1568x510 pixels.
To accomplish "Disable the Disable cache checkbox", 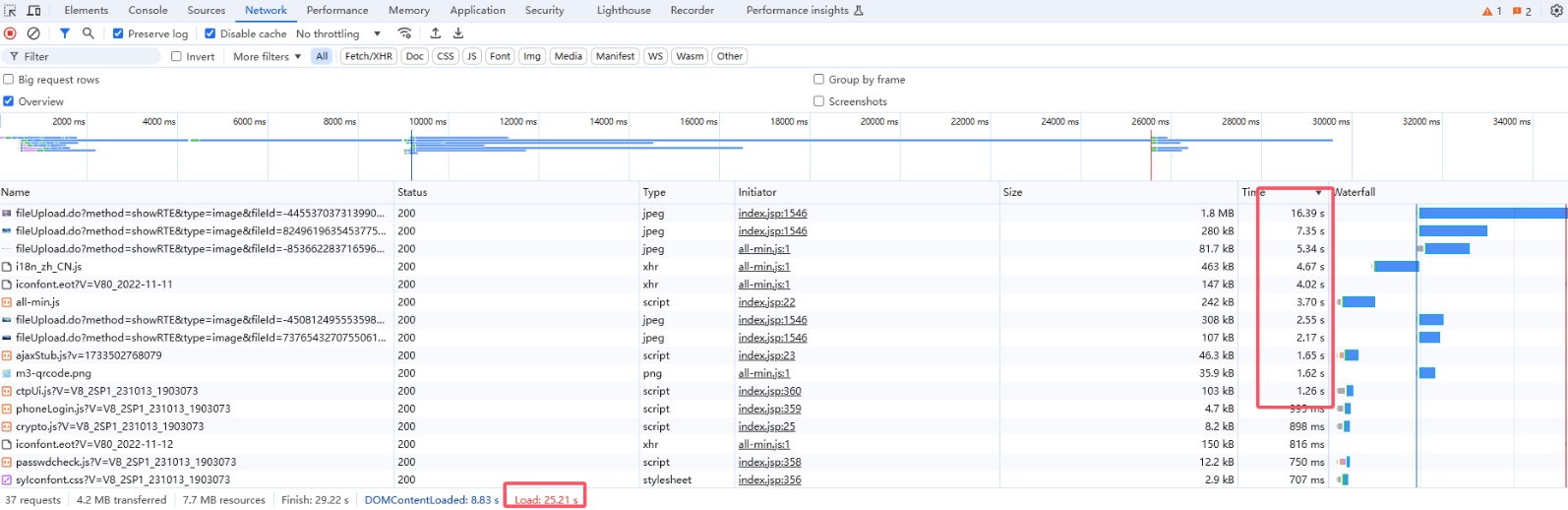I will click(x=210, y=33).
